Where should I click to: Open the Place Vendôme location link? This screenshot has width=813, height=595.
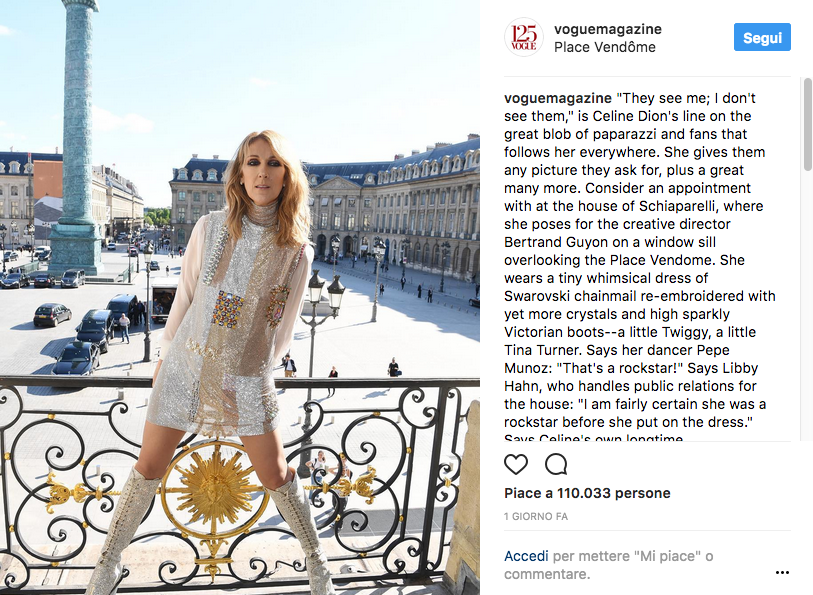605,47
